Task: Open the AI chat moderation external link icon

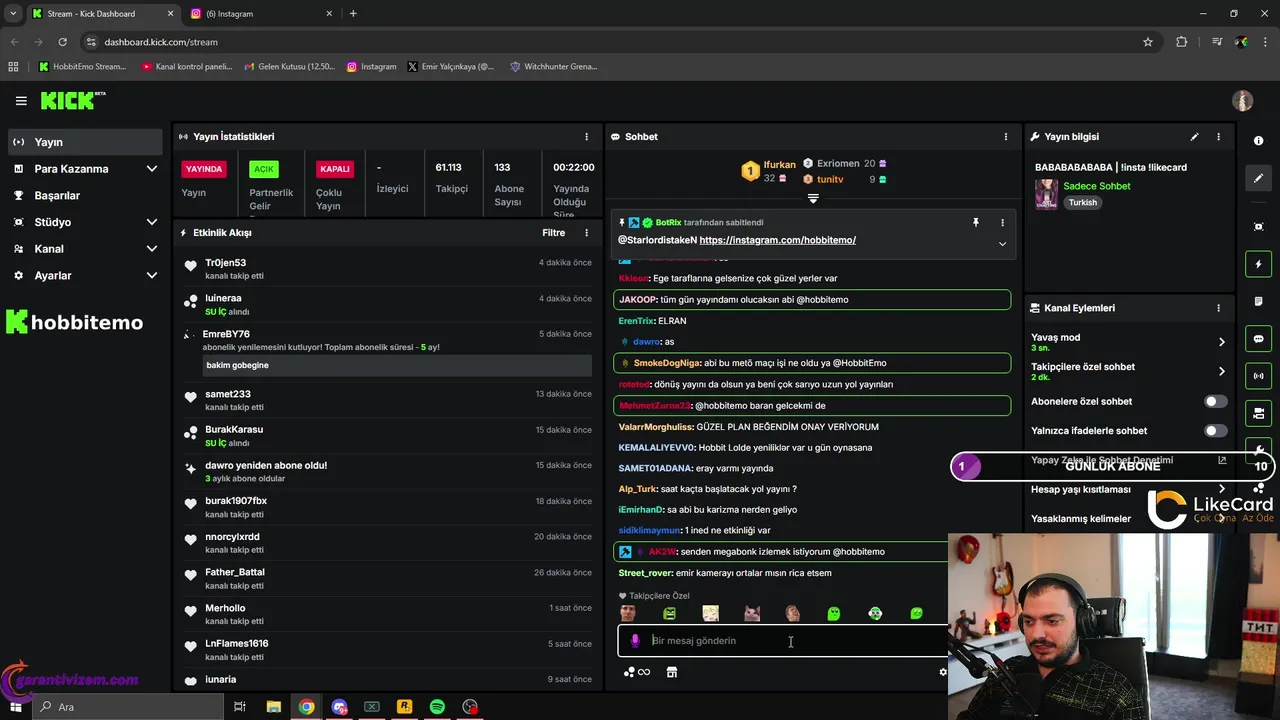Action: pos(1222,460)
